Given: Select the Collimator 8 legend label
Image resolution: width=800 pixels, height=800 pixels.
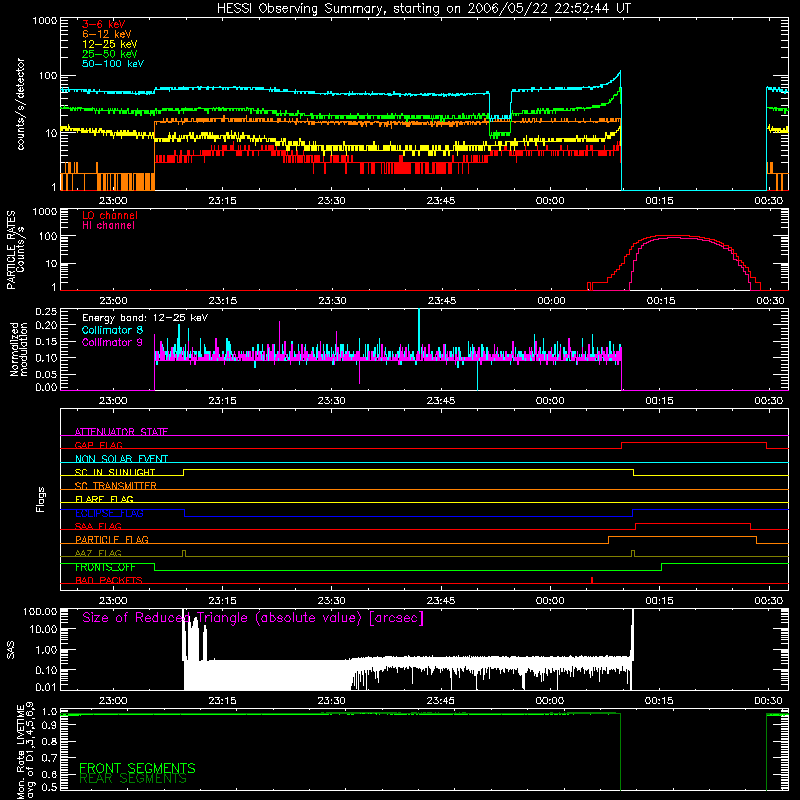Looking at the screenshot, I should point(112,330).
